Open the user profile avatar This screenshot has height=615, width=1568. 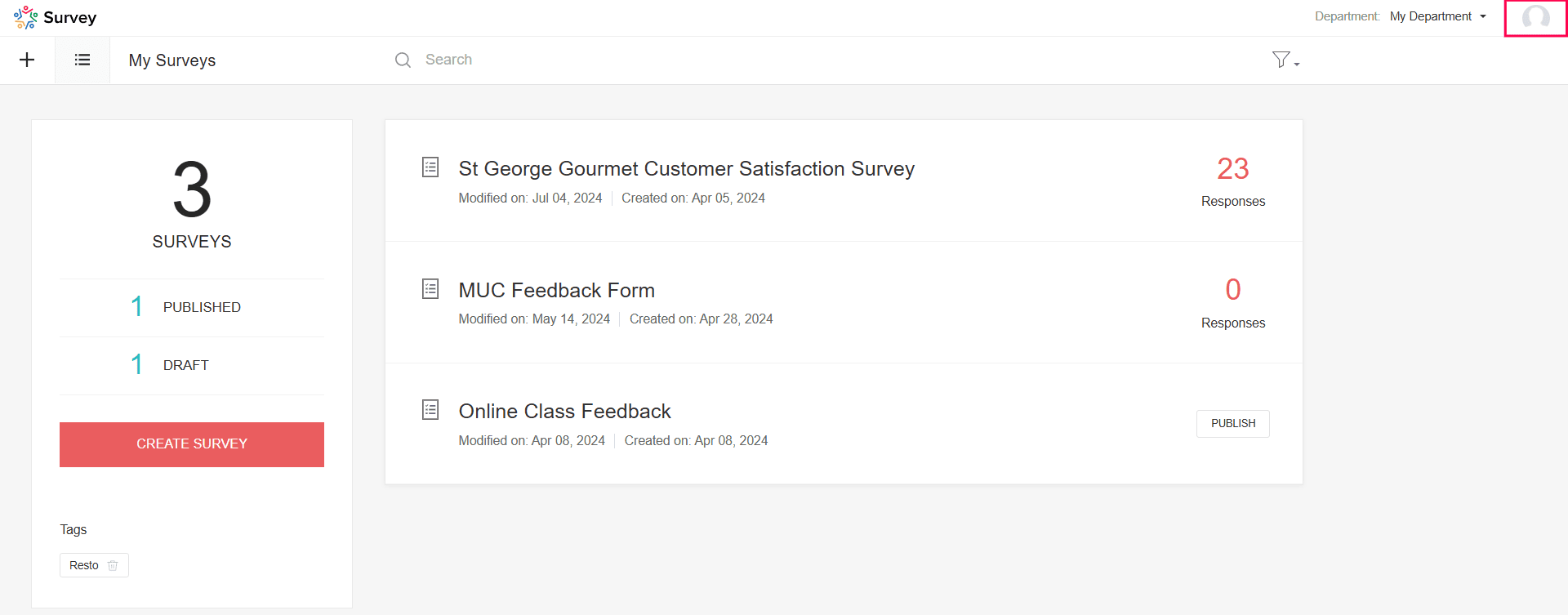(x=1535, y=18)
